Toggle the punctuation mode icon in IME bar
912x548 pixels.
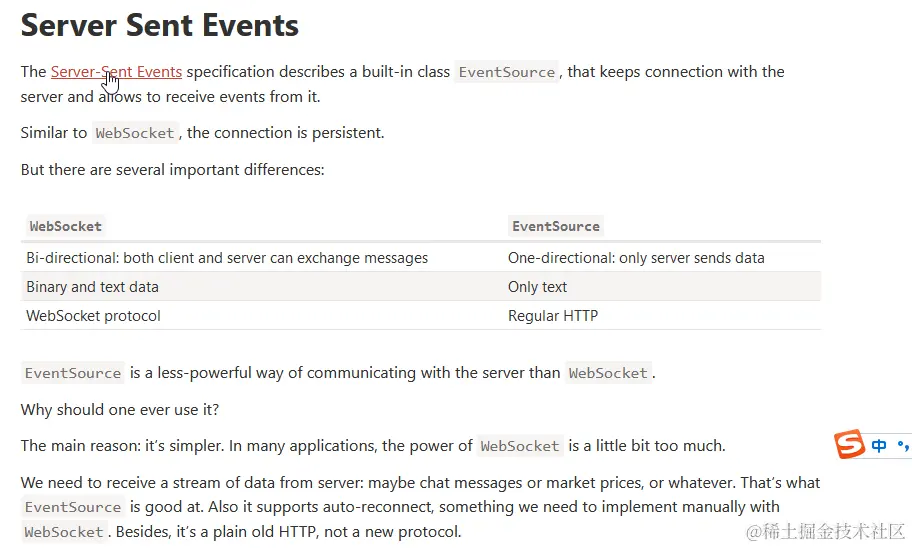(903, 446)
